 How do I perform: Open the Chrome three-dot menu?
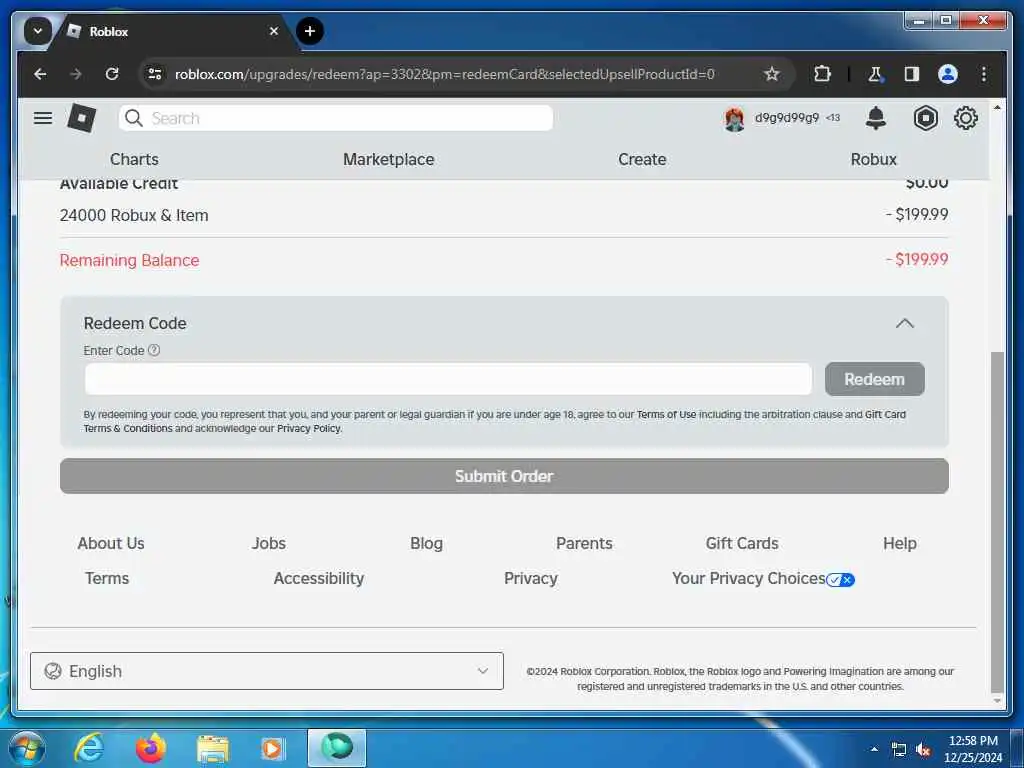(984, 74)
